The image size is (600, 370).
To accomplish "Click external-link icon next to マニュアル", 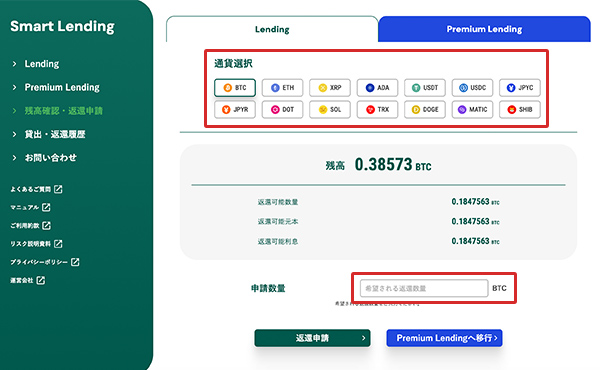I will point(46,207).
